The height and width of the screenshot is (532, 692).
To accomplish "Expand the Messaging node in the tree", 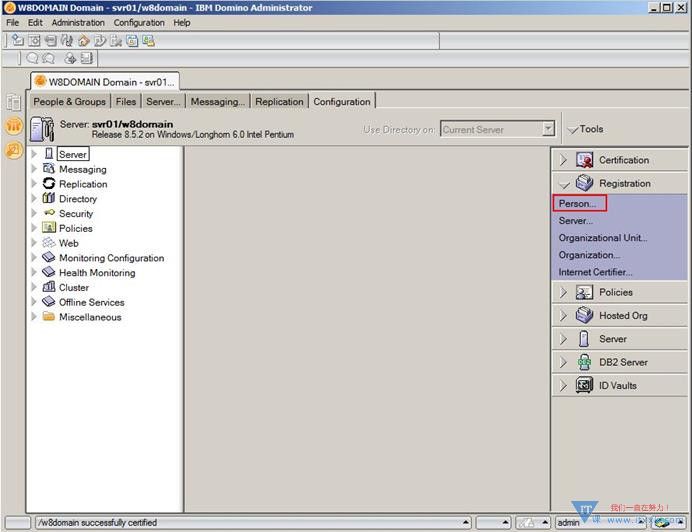I will 34,169.
